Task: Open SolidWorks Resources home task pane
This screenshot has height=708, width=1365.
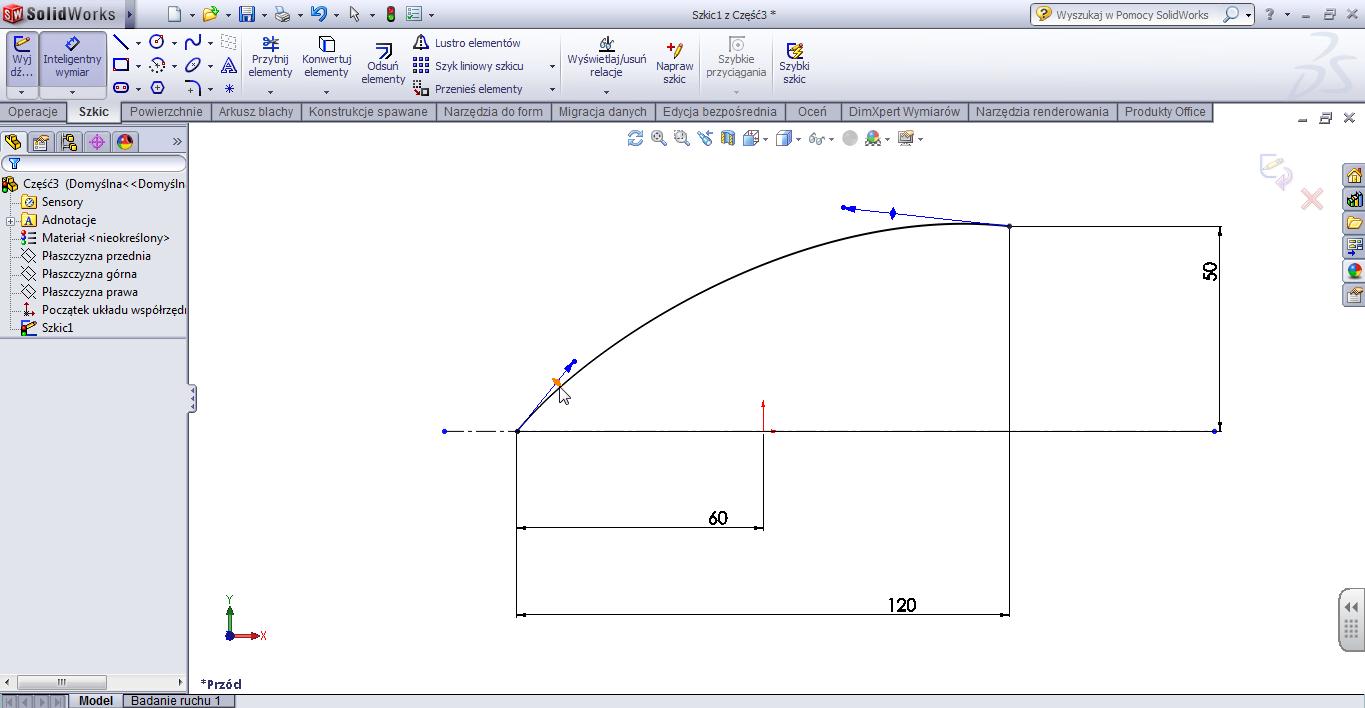Action: click(1354, 175)
